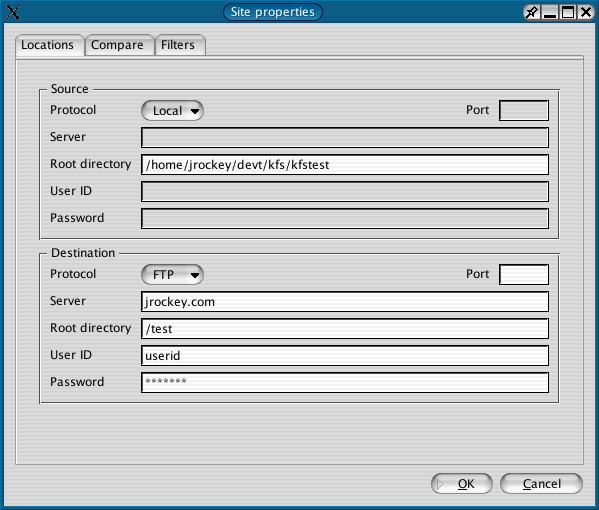Image resolution: width=599 pixels, height=510 pixels.
Task: Open the Destination protocol dropdown showing FTP
Action: coord(172,275)
